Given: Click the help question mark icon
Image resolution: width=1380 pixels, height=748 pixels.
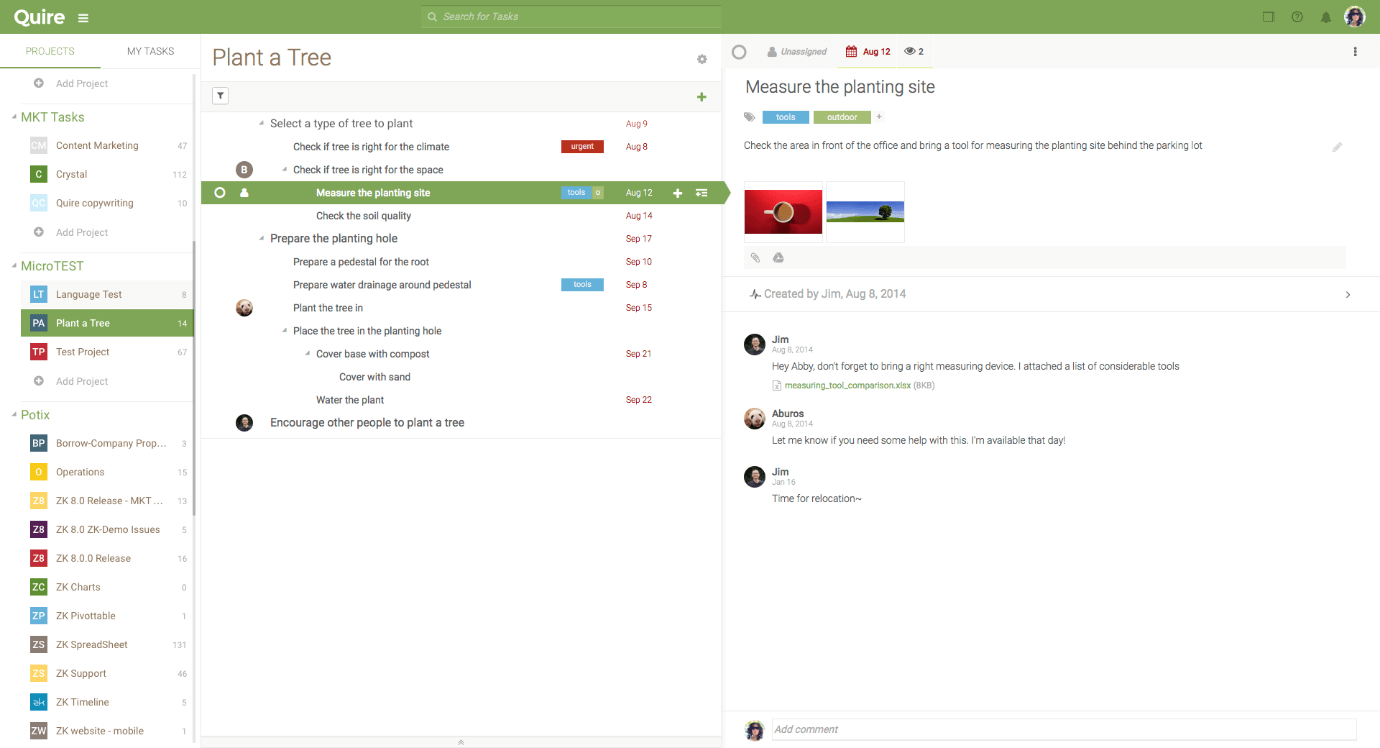Looking at the screenshot, I should coord(1297,16).
